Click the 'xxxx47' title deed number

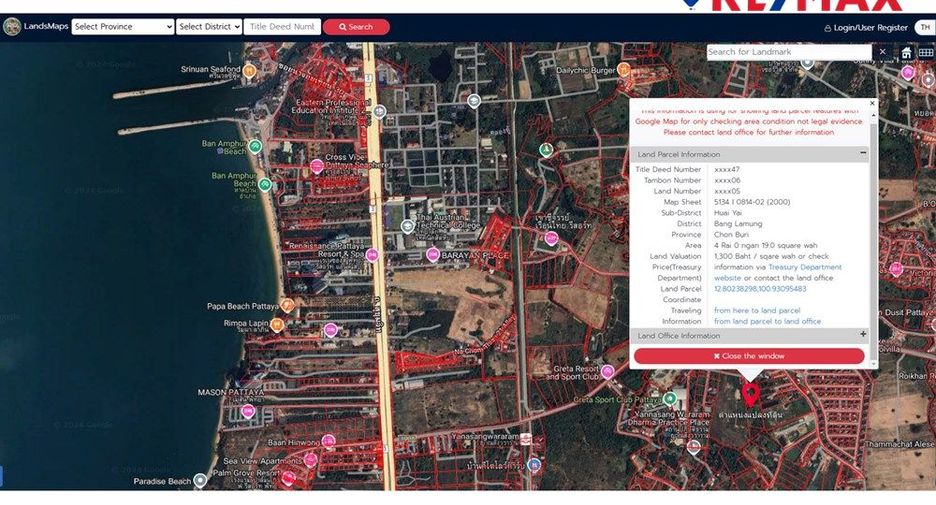click(726, 170)
